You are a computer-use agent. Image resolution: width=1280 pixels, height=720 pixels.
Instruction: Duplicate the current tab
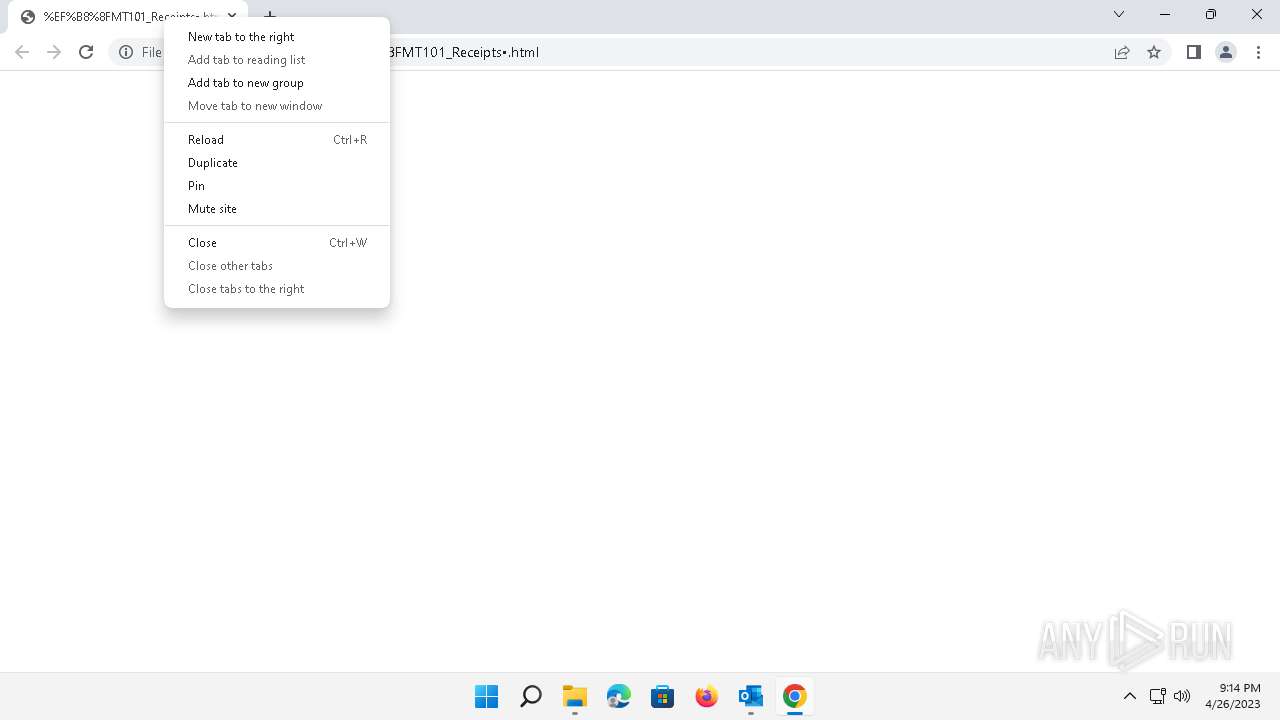tap(277, 163)
